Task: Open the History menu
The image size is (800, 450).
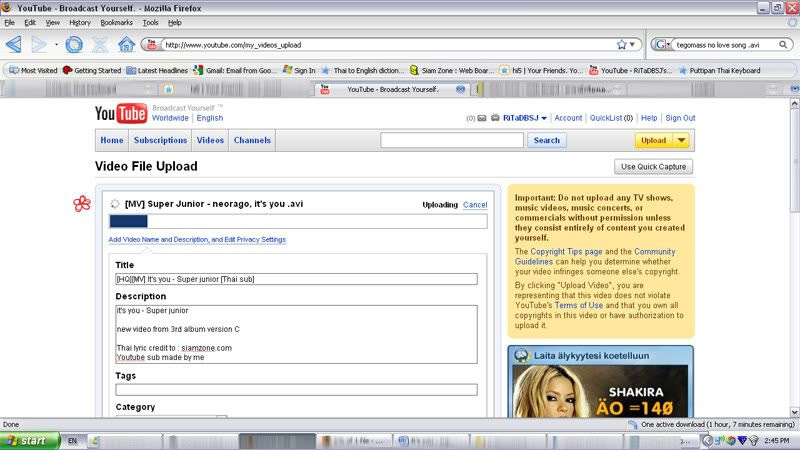Action: click(80, 22)
